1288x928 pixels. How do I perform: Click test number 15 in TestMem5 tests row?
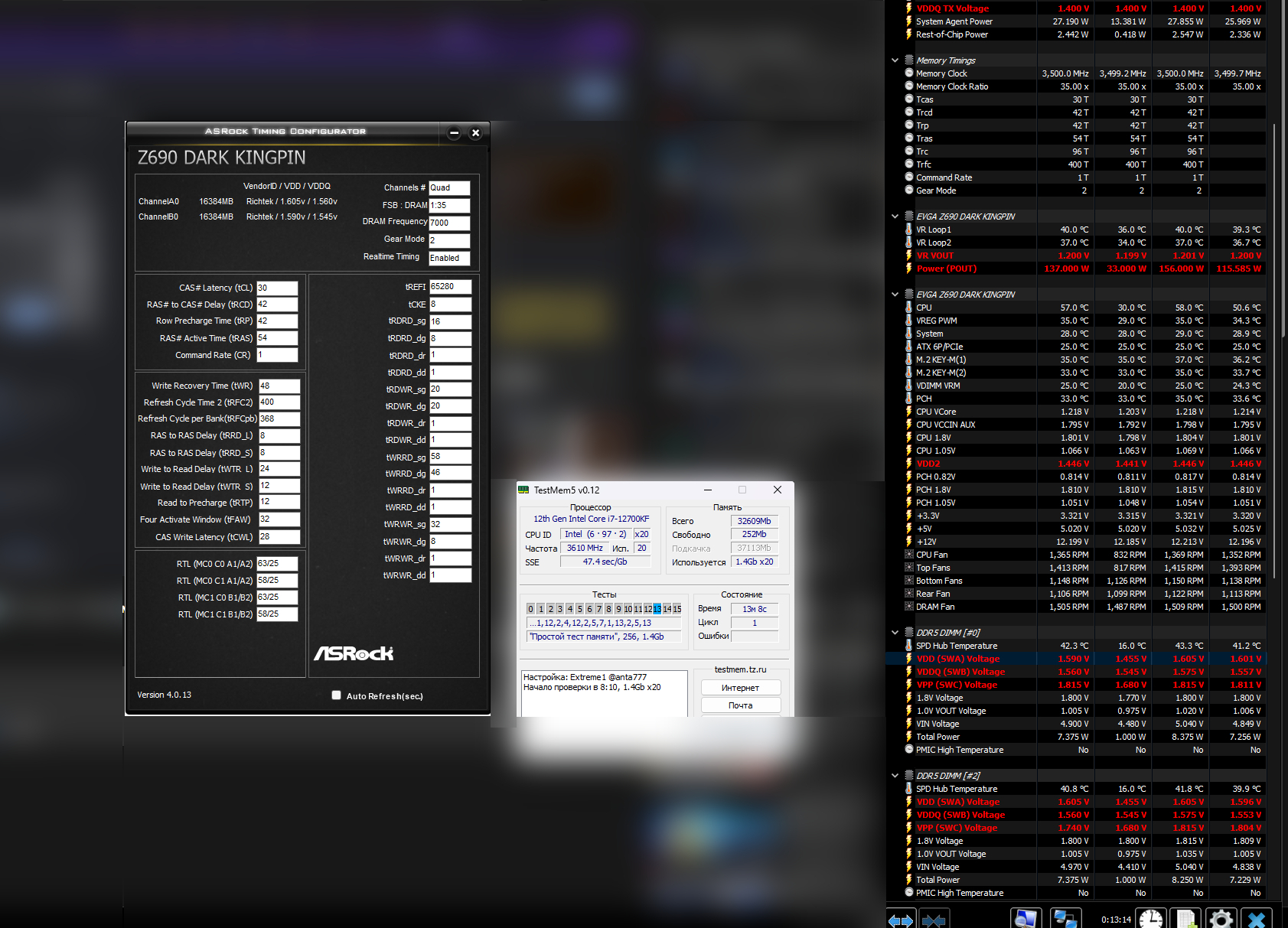(x=677, y=609)
